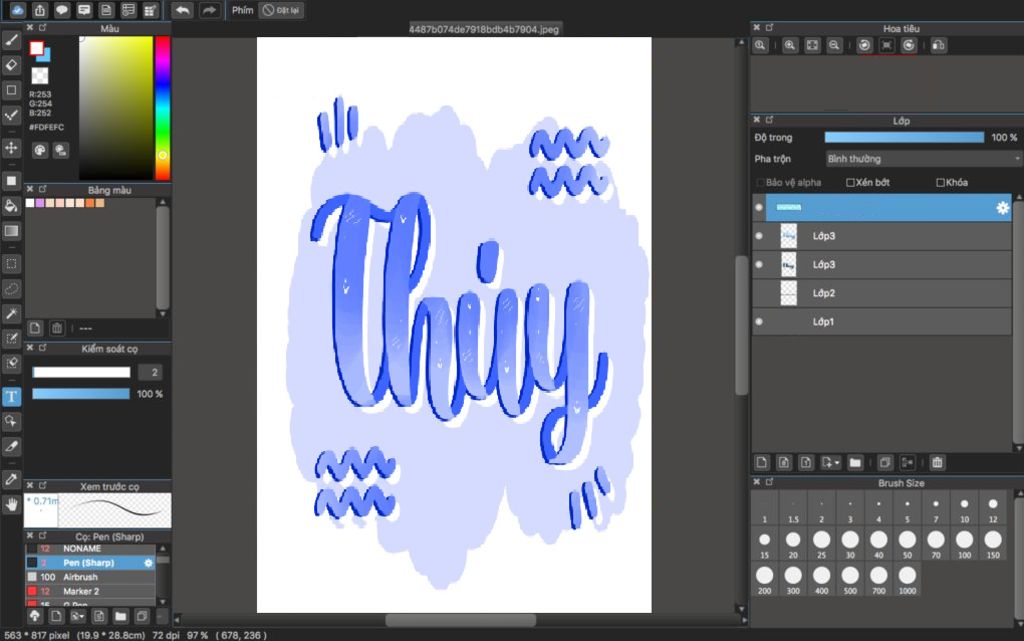Hide the Lớp1 layer
Viewport: 1024px width, 641px height.
[x=759, y=321]
